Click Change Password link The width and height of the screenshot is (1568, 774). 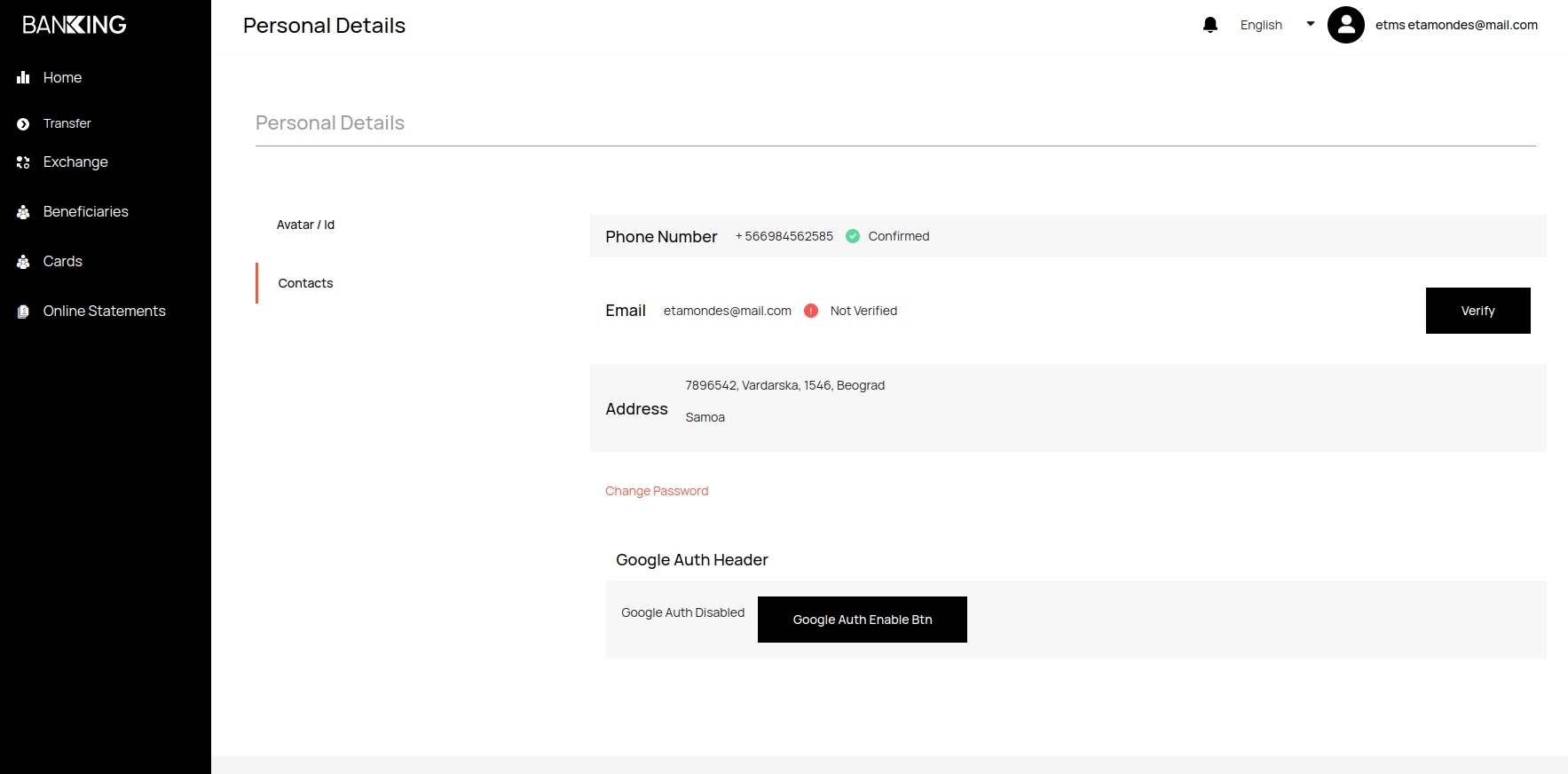(657, 491)
